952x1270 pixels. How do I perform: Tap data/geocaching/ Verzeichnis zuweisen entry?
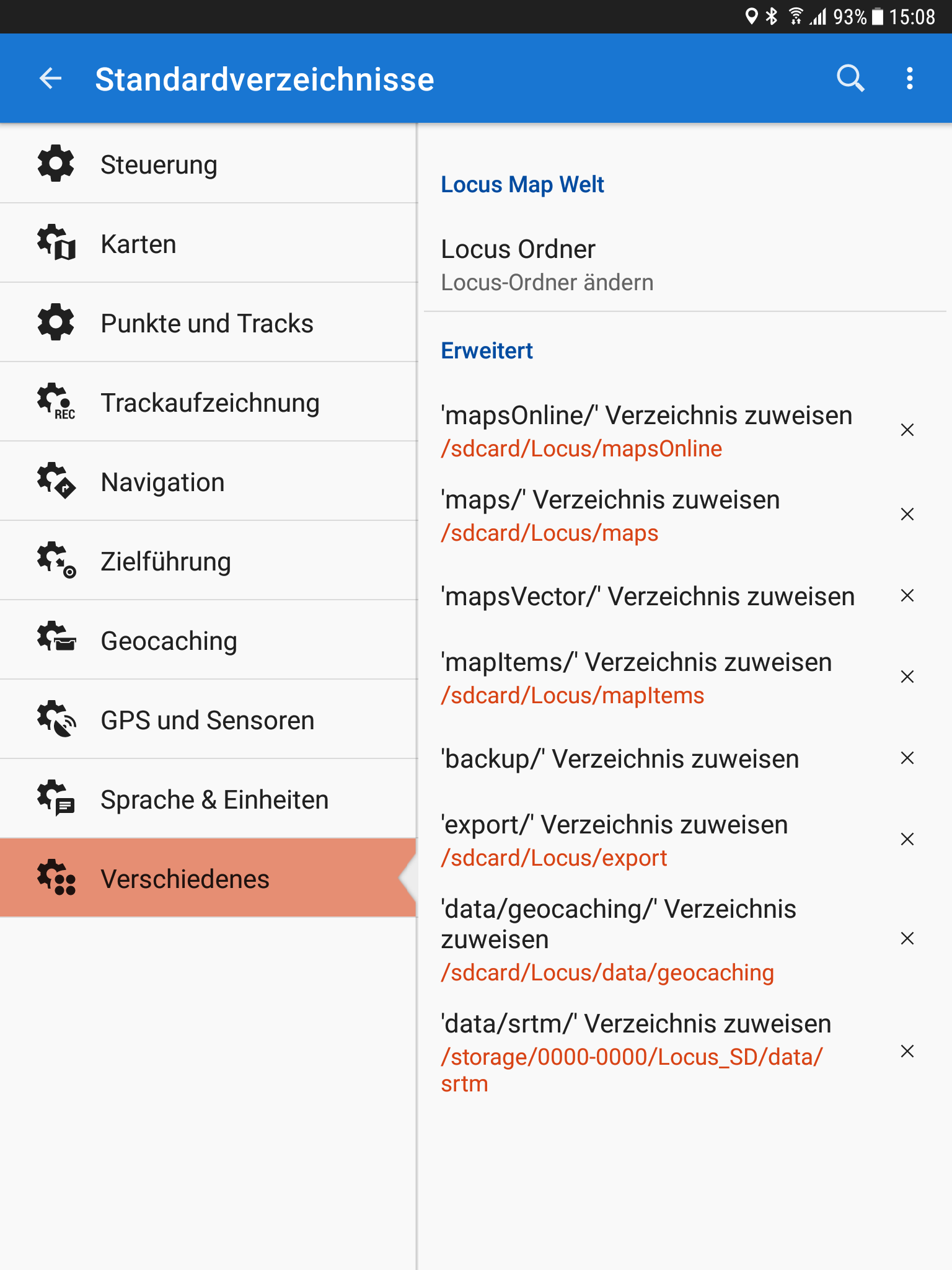pos(618,939)
